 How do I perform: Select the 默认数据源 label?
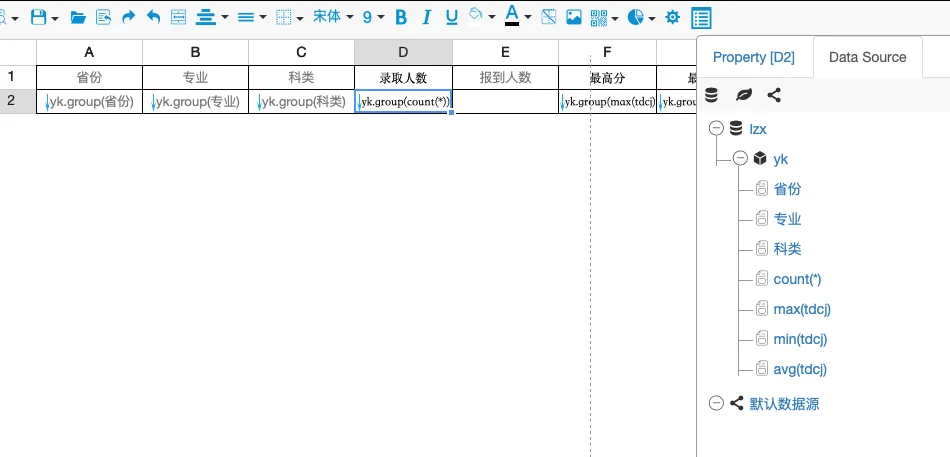click(x=784, y=404)
